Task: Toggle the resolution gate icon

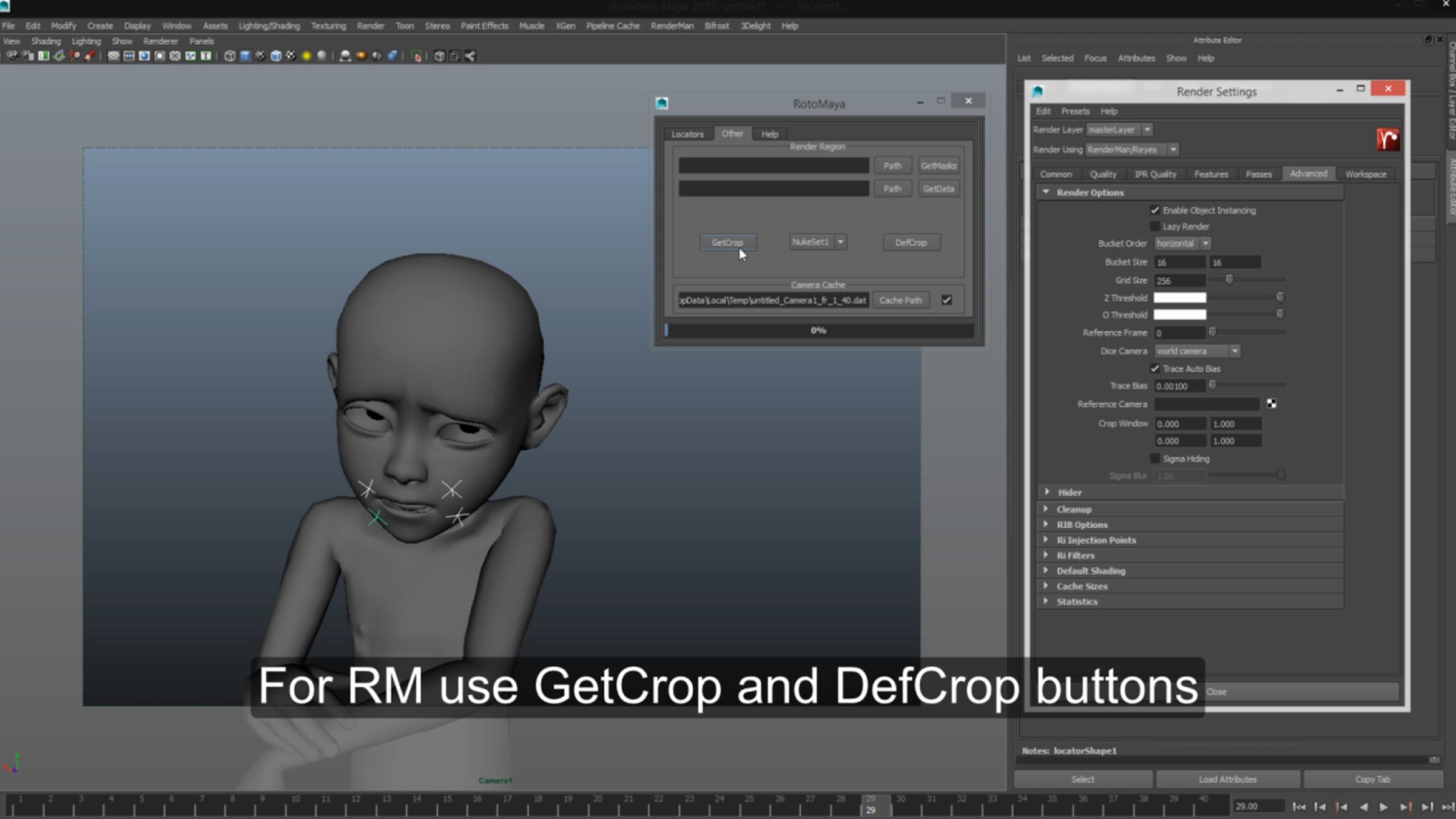Action: 144,56
